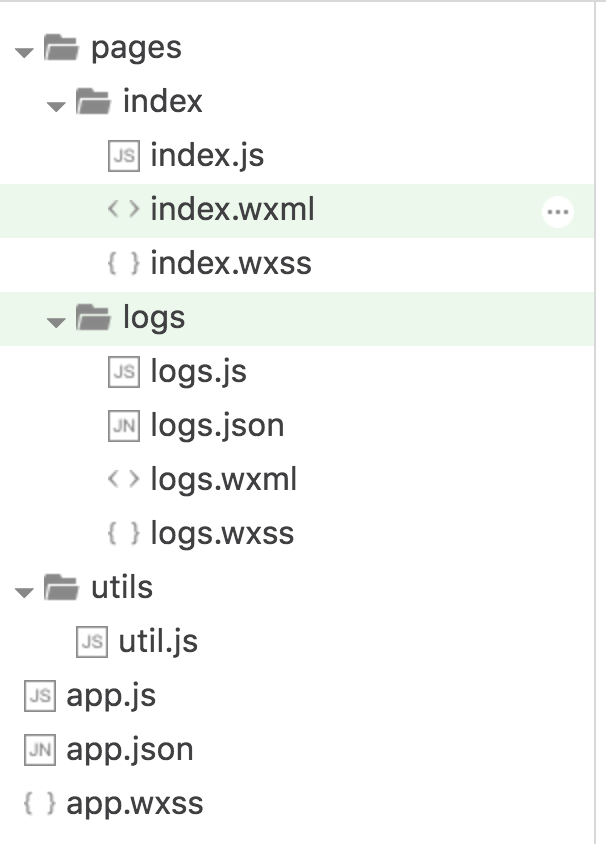Click the angle-bracket icon beside index.wxml
The image size is (606, 844).
[123, 210]
